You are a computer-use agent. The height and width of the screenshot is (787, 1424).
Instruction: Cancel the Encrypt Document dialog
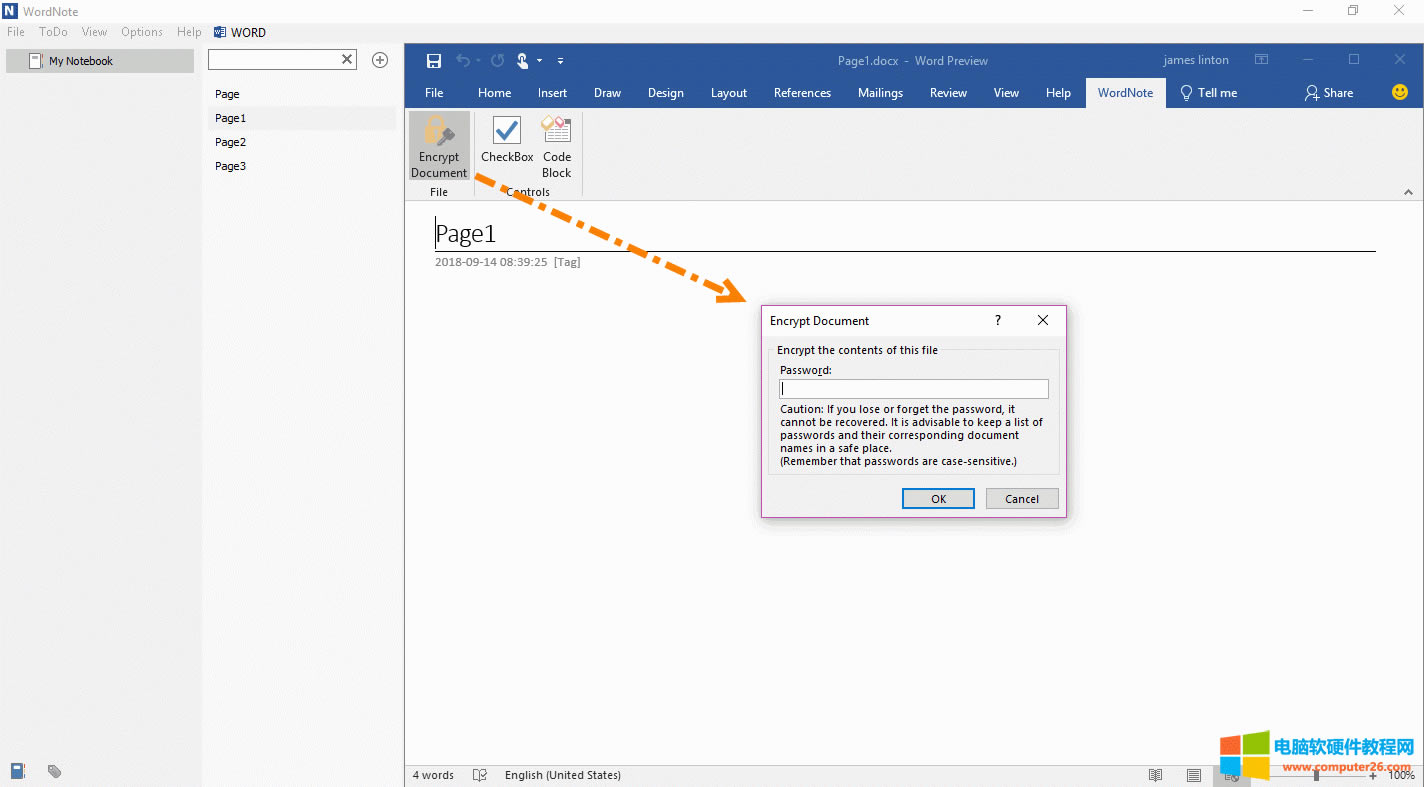[1022, 499]
